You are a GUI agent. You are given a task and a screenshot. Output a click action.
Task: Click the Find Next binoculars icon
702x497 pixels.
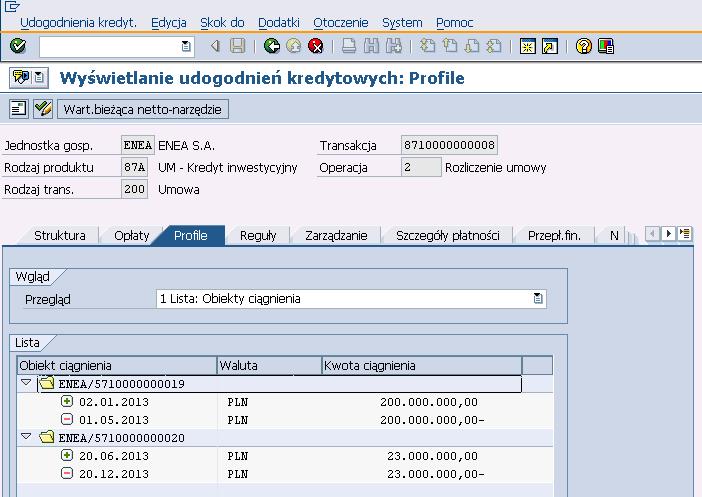coord(394,46)
